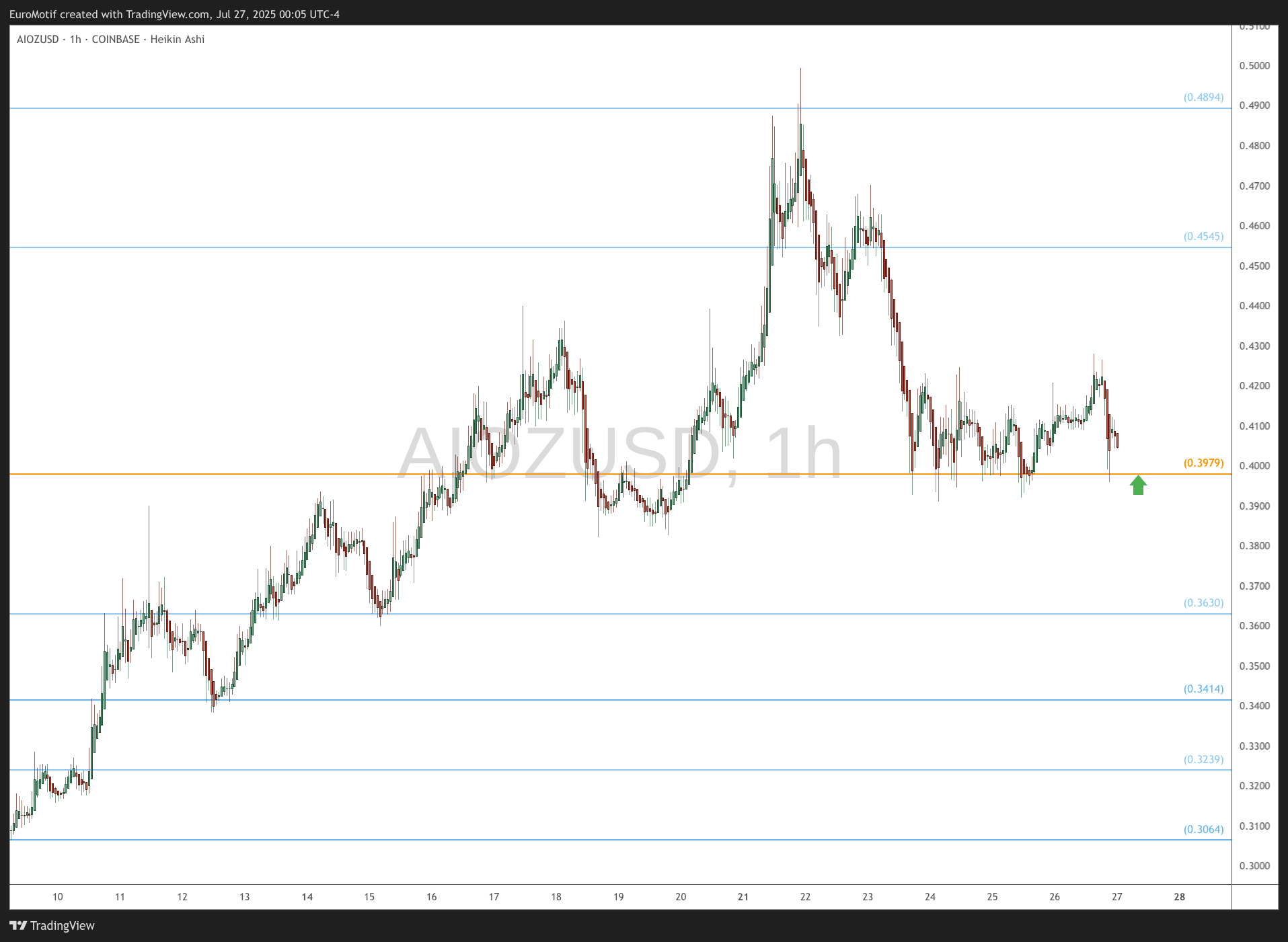Click the (0.3239) level label
The width and height of the screenshot is (1288, 942).
(1203, 760)
